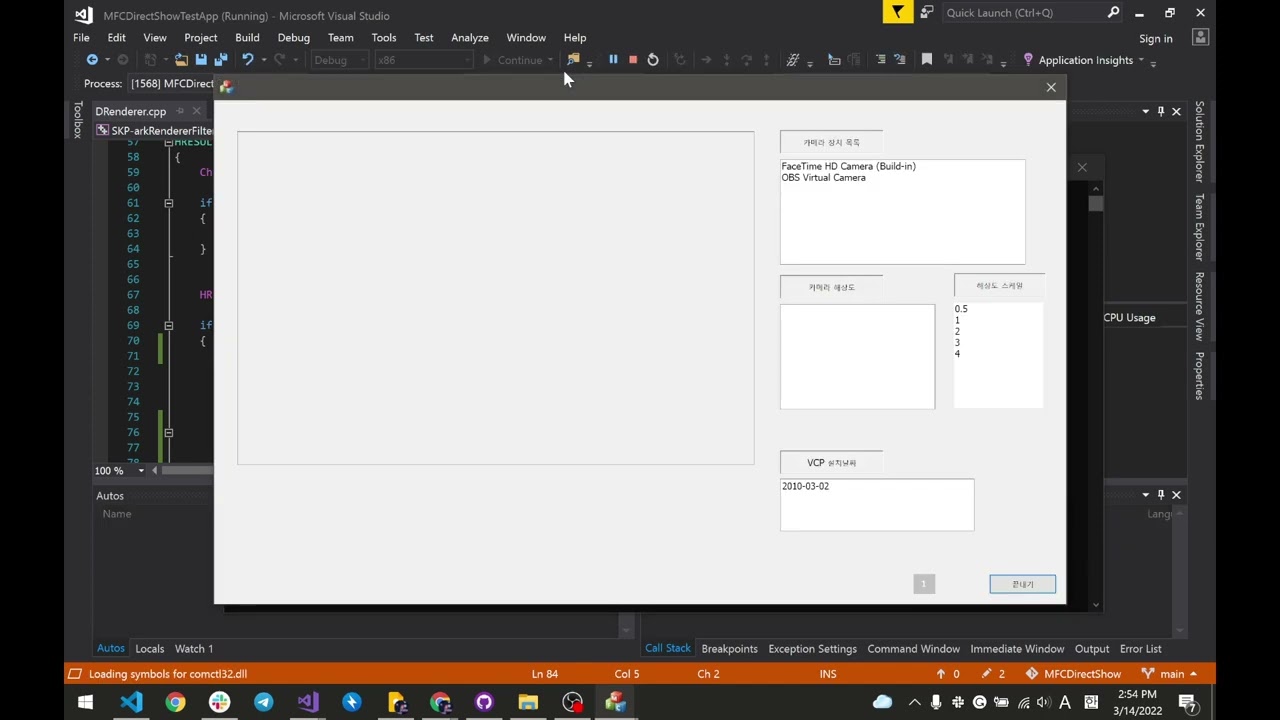Open Windows Start menu

(x=85, y=702)
